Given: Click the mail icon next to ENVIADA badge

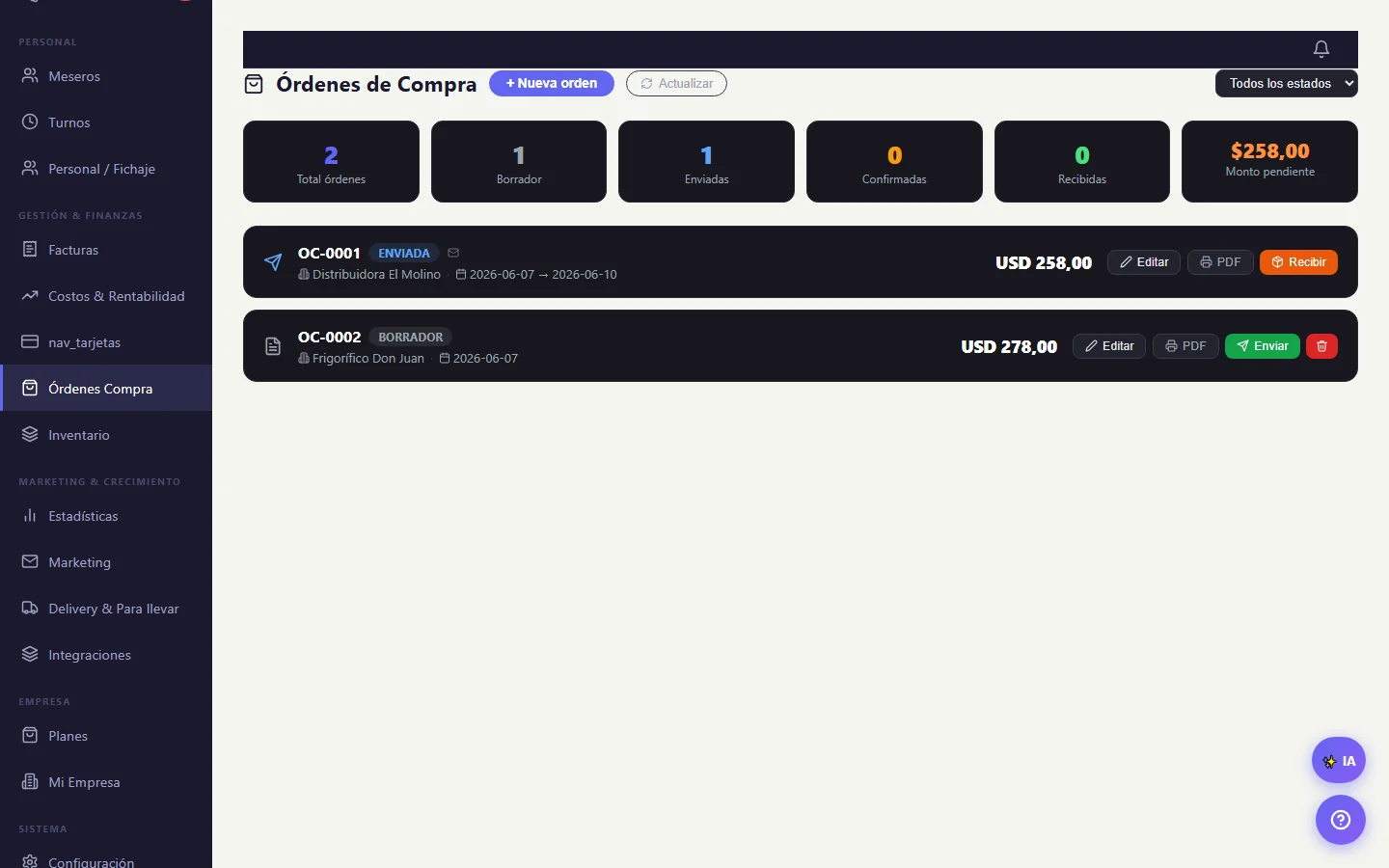Looking at the screenshot, I should tap(453, 253).
